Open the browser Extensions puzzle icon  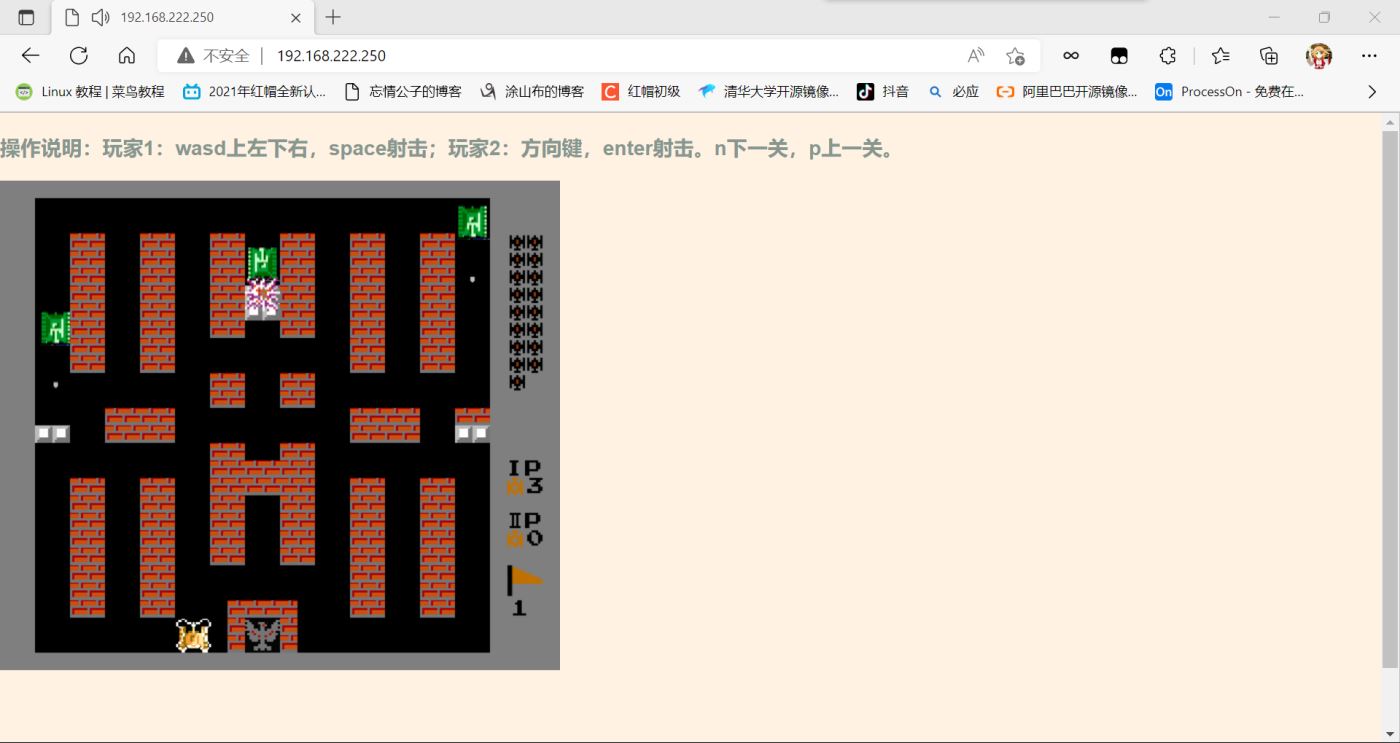pos(1167,56)
